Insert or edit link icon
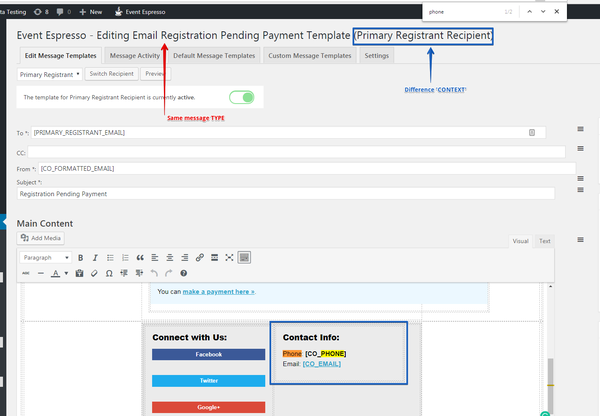 coord(199,258)
